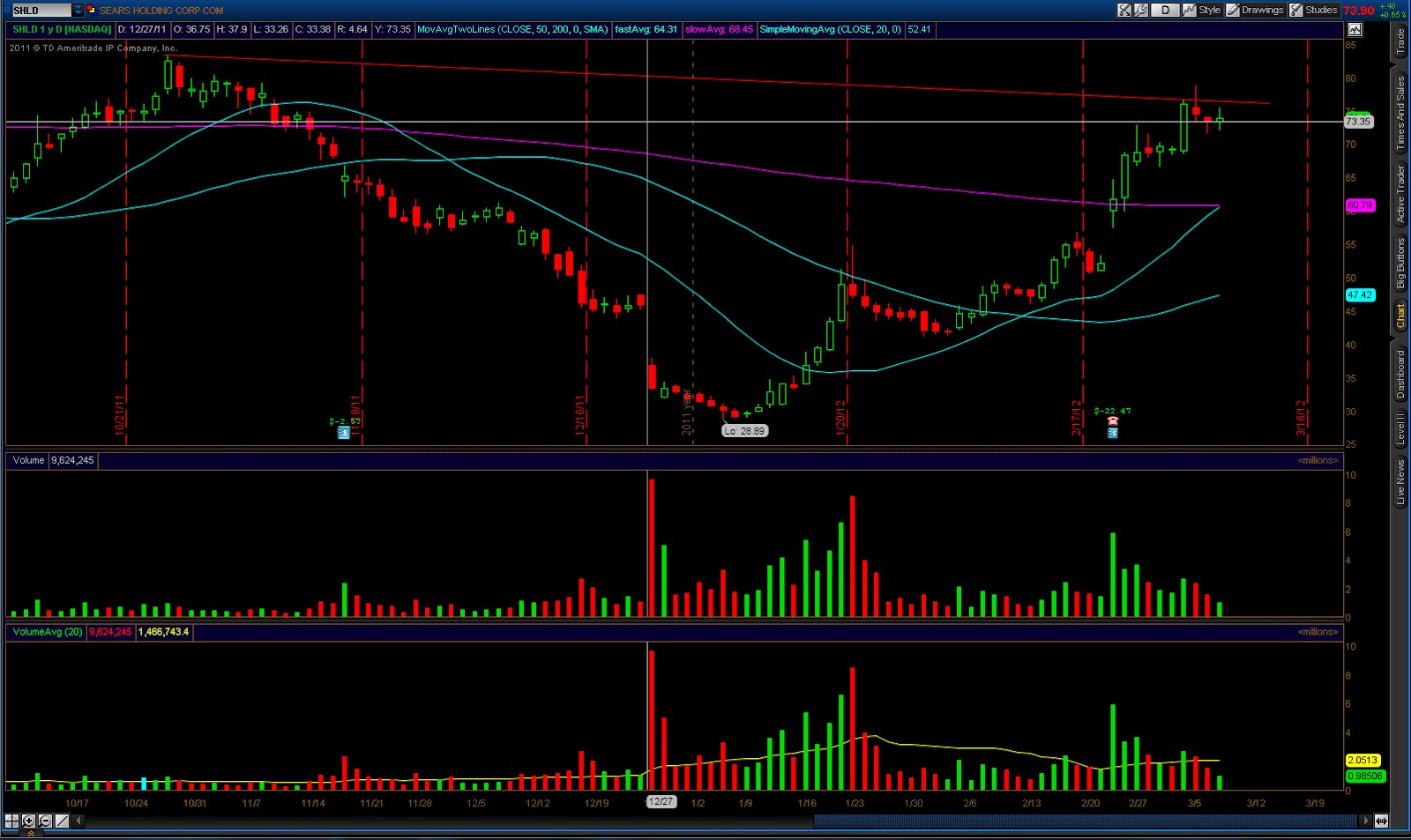
Task: Open the Big Buttons side tab
Action: tap(1400, 263)
